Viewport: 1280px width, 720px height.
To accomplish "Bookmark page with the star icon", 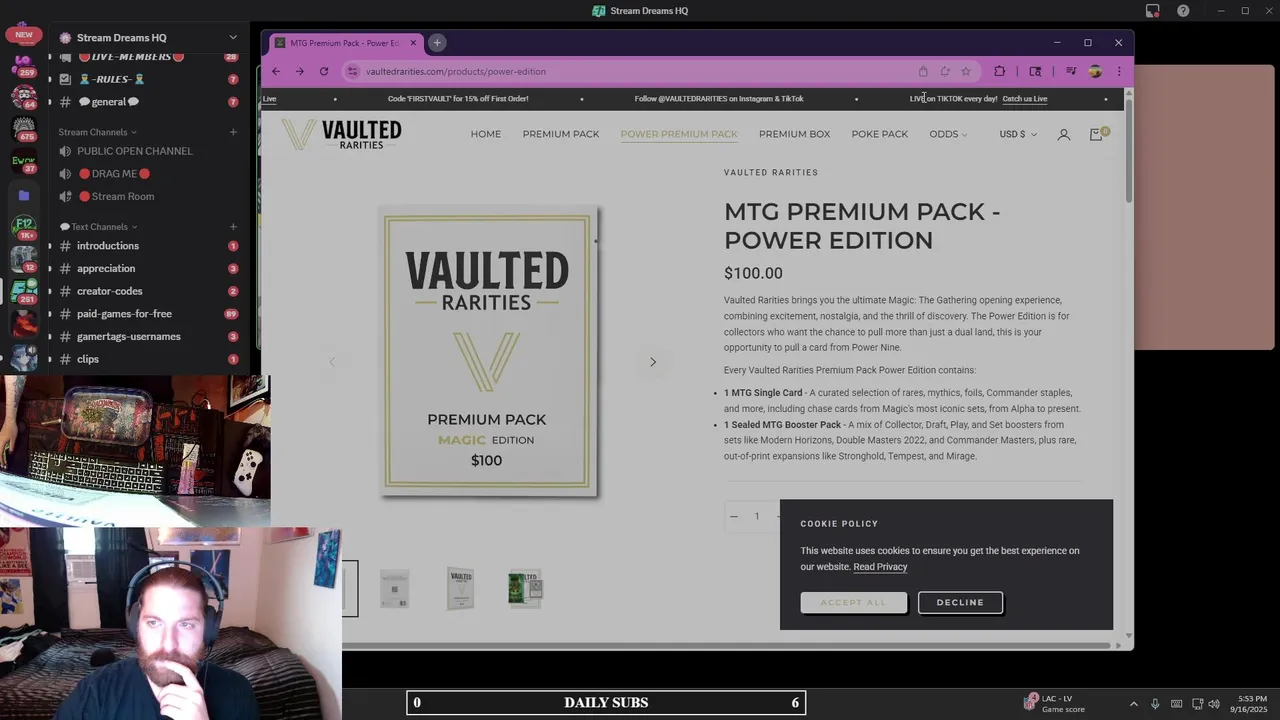I will point(966,71).
